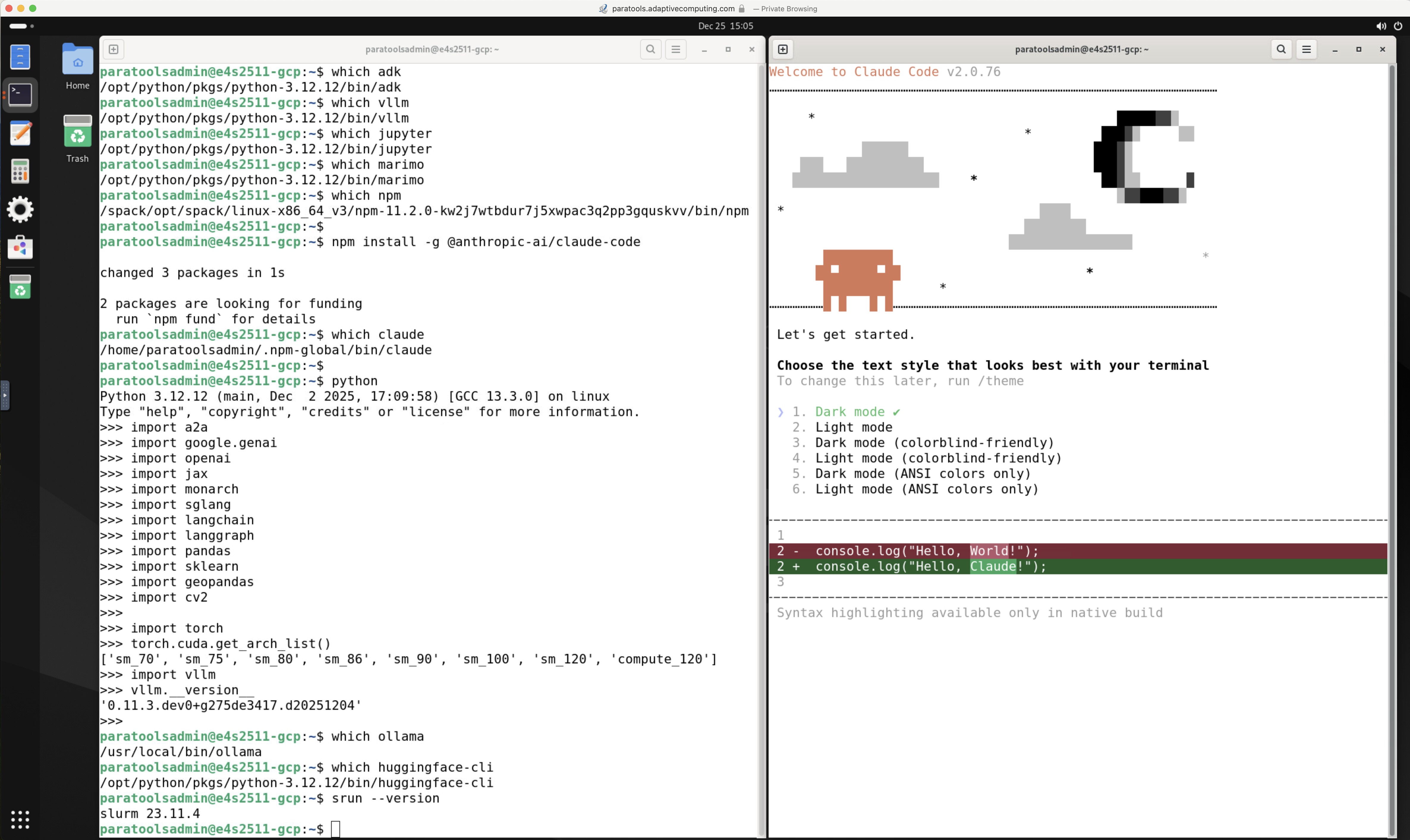Click search icon in left terminal

pos(651,49)
